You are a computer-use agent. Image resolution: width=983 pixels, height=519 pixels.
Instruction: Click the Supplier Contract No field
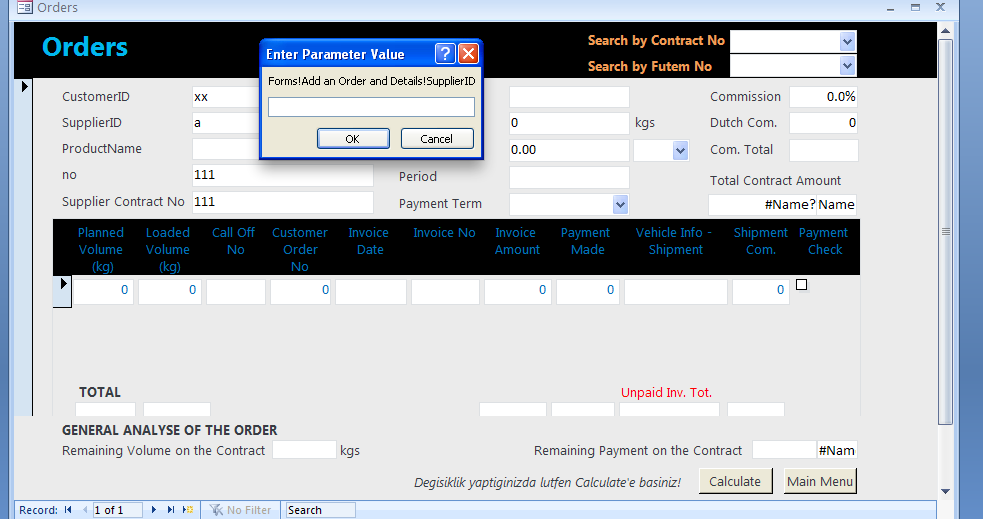pos(282,202)
